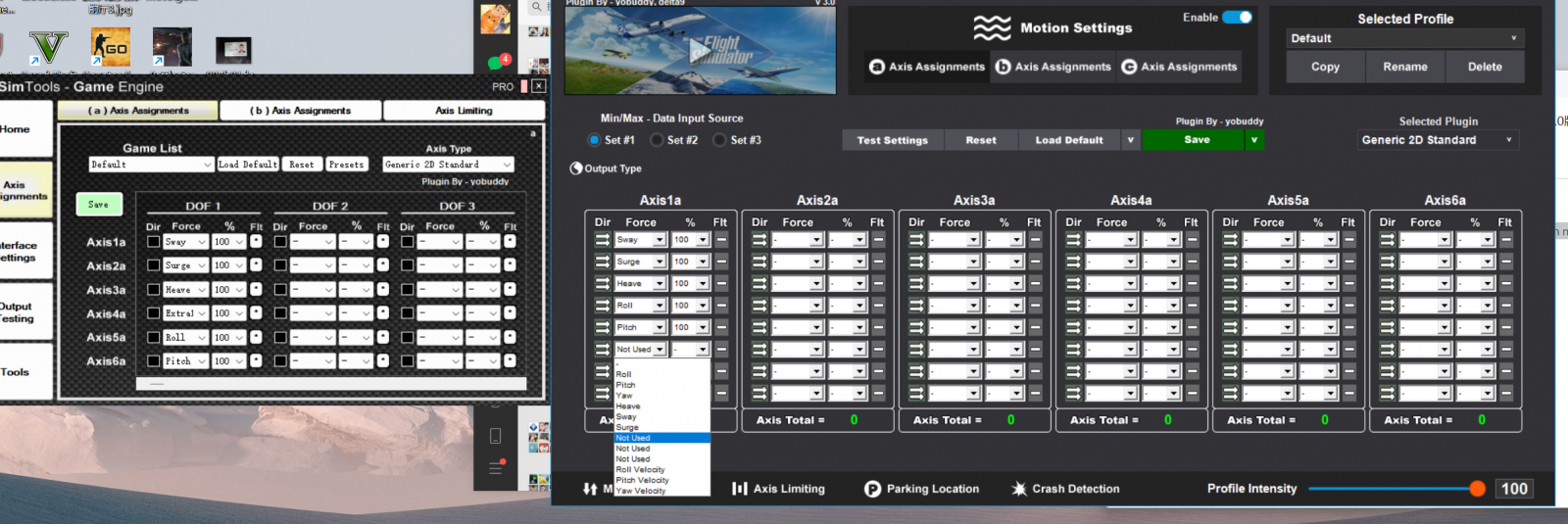Screen dimensions: 1568x524
Task: Open the GTA V desktop shortcut
Action: [x=47, y=47]
